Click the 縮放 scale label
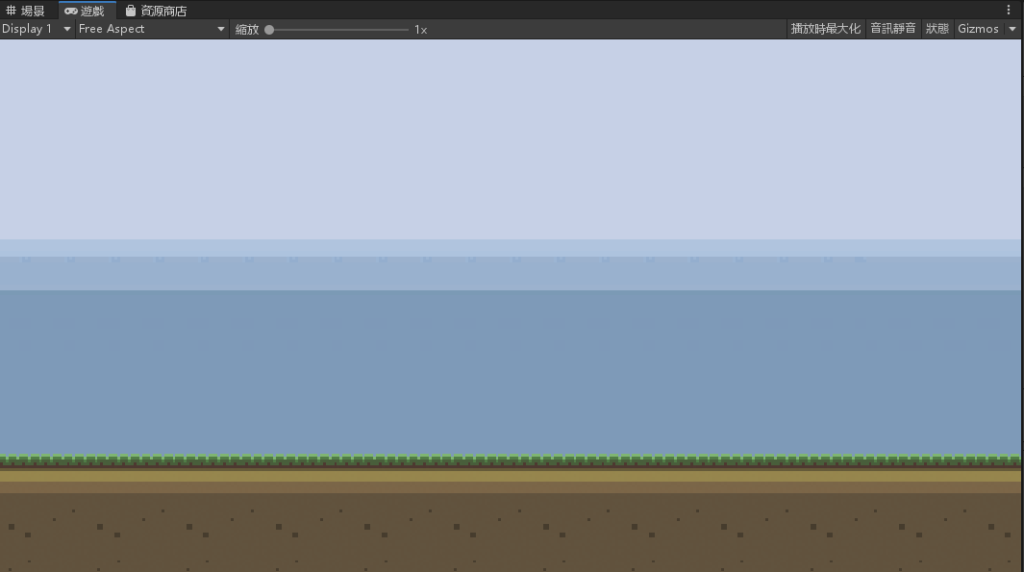1024x572 pixels. point(247,29)
